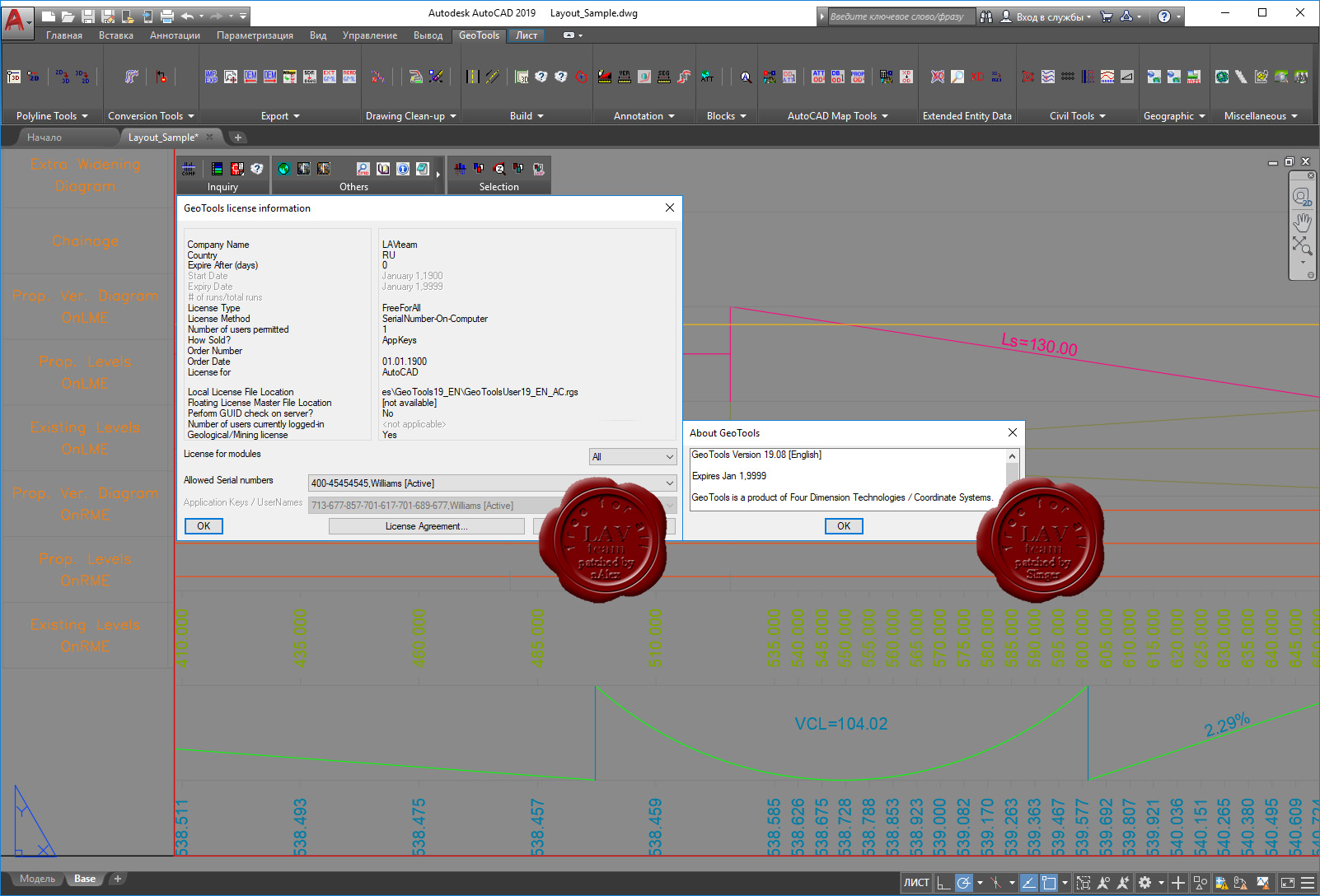The height and width of the screenshot is (896, 1320).
Task: Click the binoculars Miscellaneous icon
Action: pyautogui.click(x=1301, y=77)
